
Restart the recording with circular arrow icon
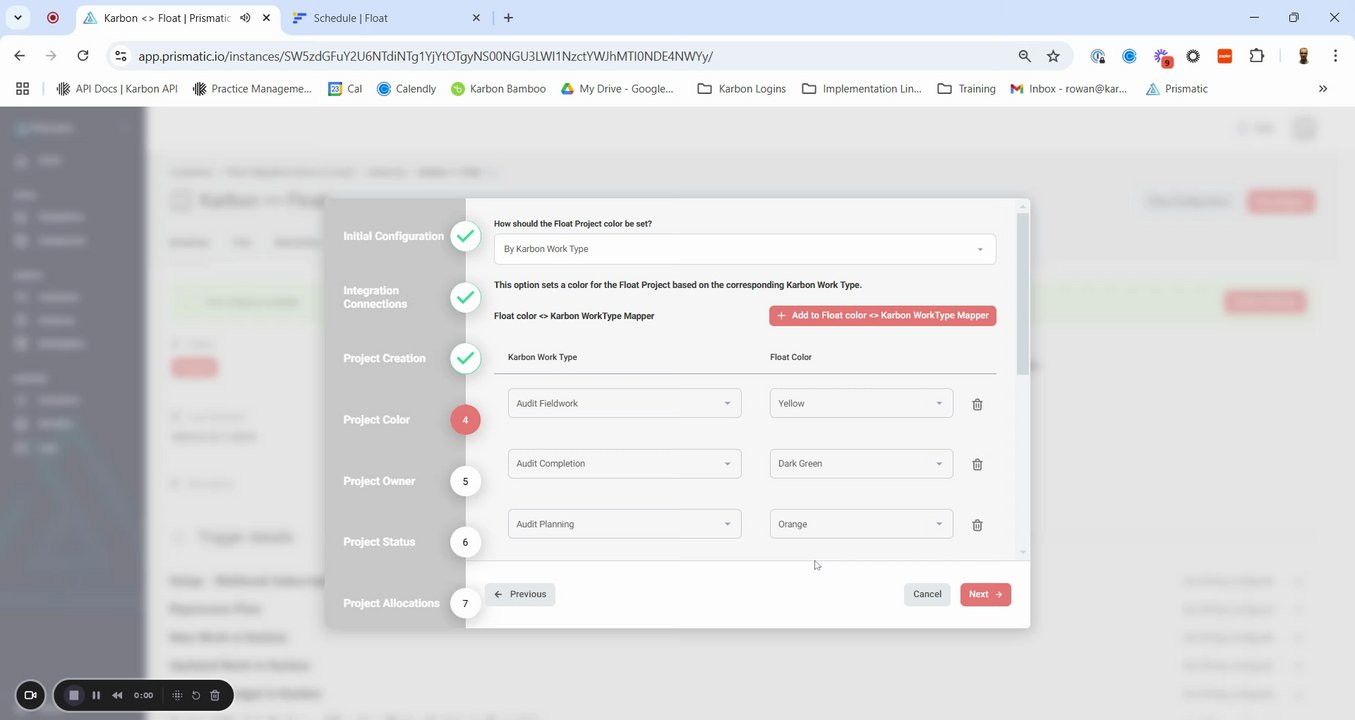(x=196, y=695)
